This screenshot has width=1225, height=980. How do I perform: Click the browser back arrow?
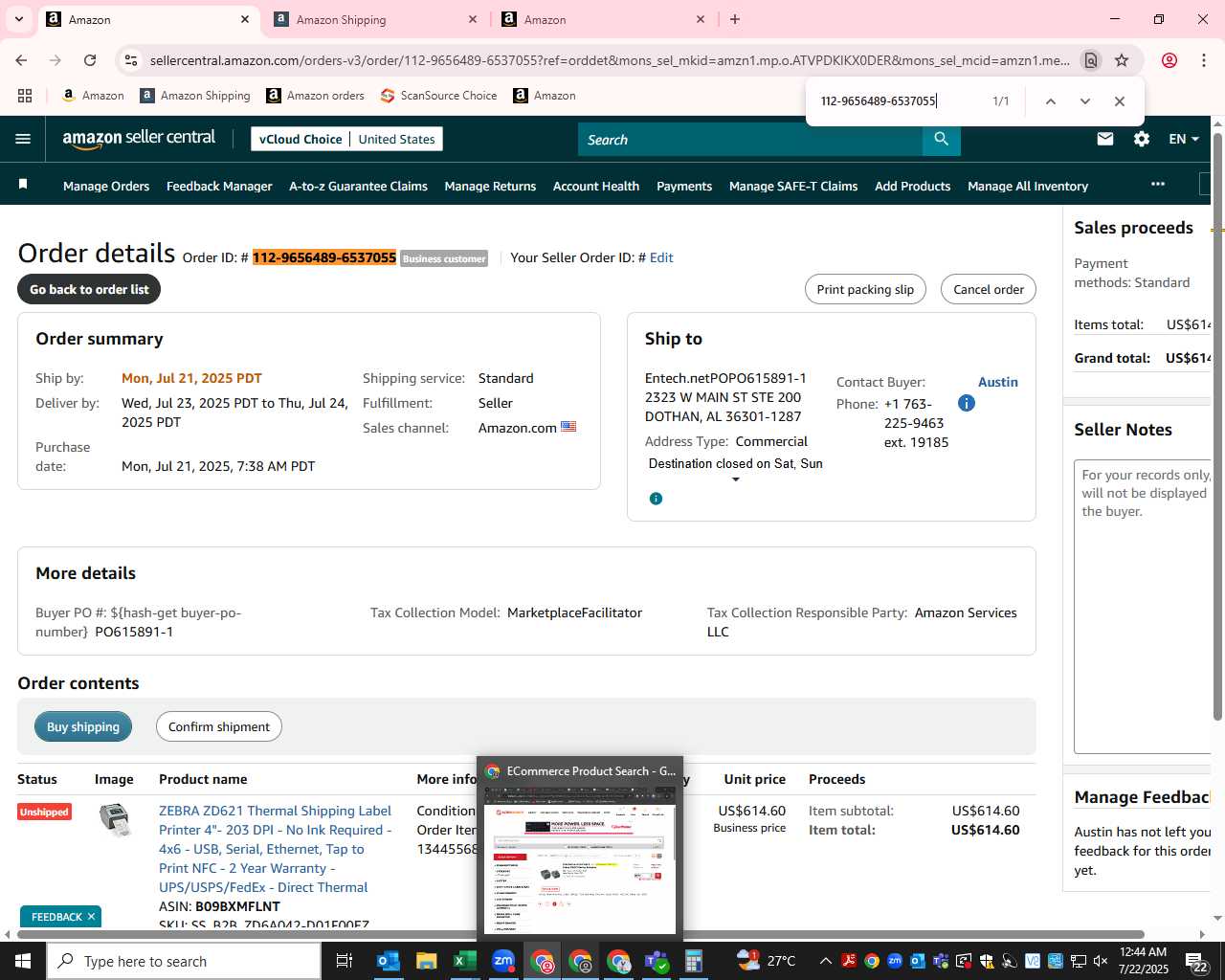click(x=21, y=60)
